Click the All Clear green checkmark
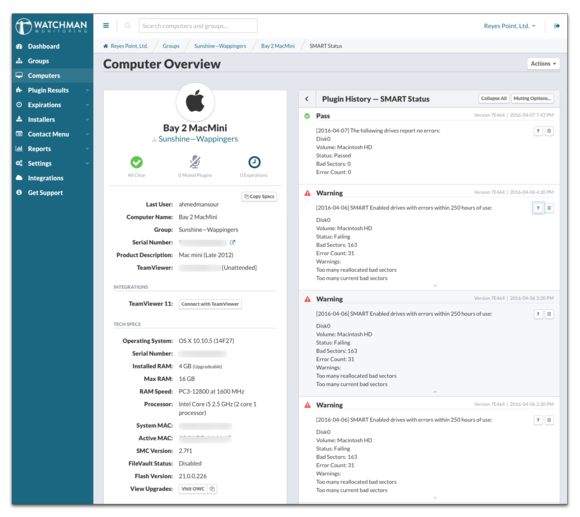Image resolution: width=580 pixels, height=517 pixels. pos(136,162)
